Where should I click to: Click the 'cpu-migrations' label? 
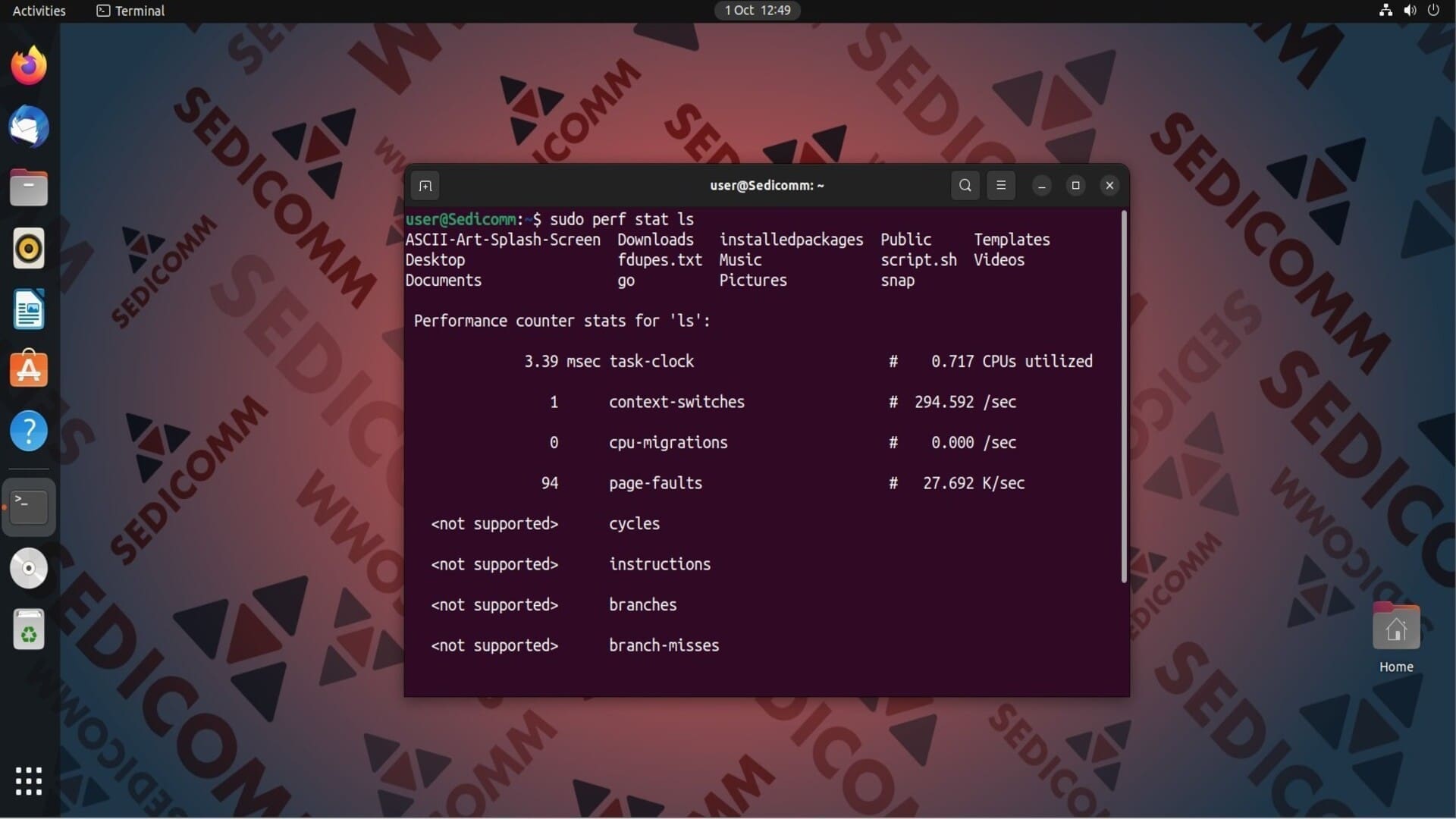click(668, 443)
